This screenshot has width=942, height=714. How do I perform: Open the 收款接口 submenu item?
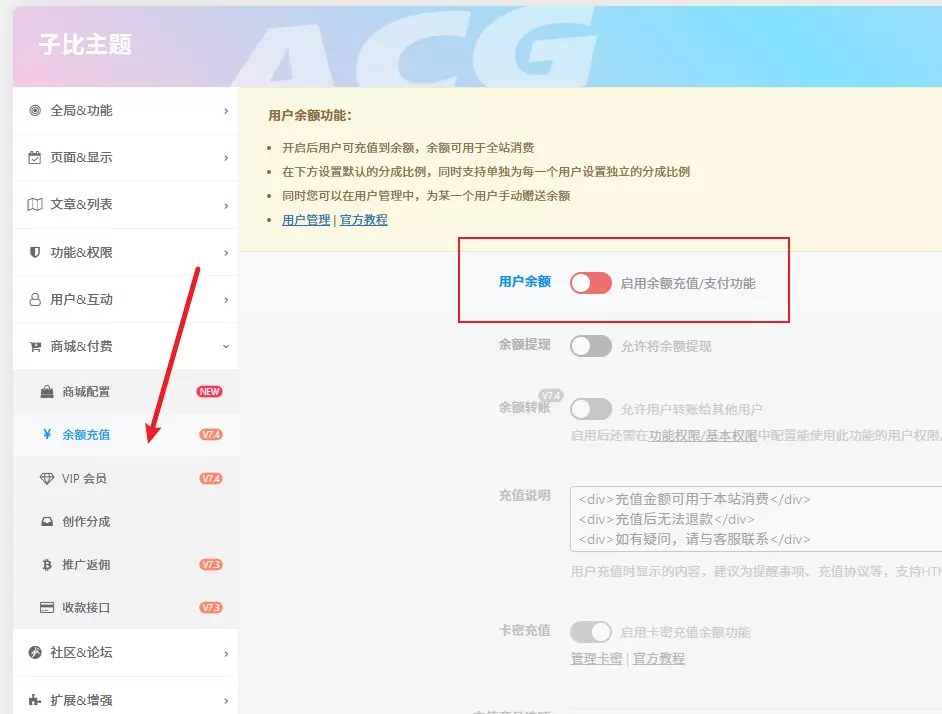coord(126,608)
